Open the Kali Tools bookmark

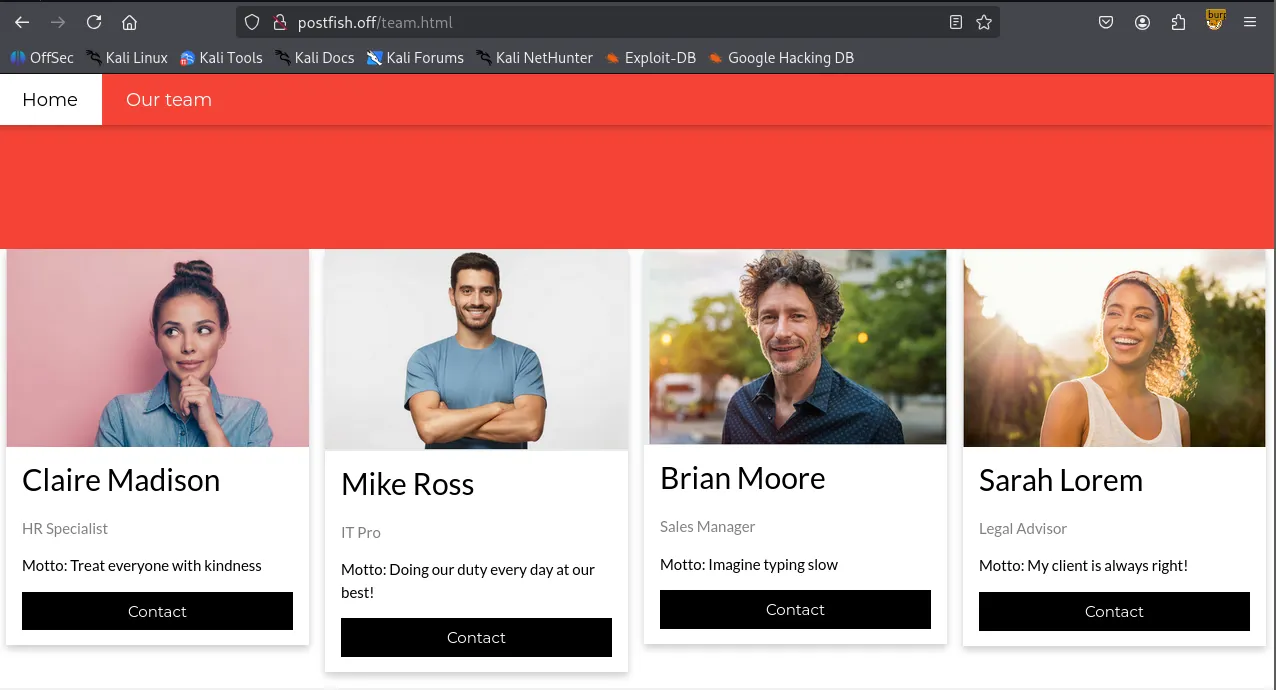(221, 58)
